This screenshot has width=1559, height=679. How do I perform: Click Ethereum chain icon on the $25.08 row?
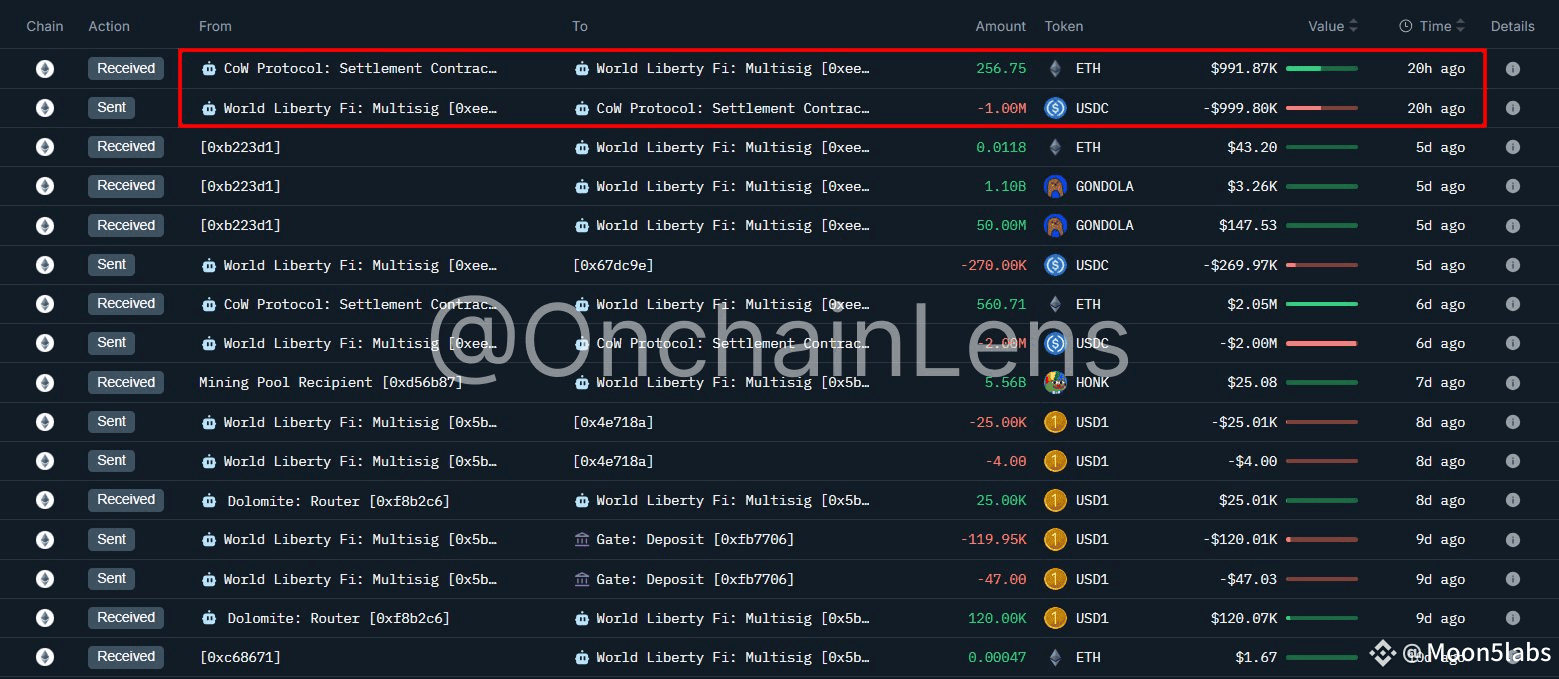coord(45,383)
